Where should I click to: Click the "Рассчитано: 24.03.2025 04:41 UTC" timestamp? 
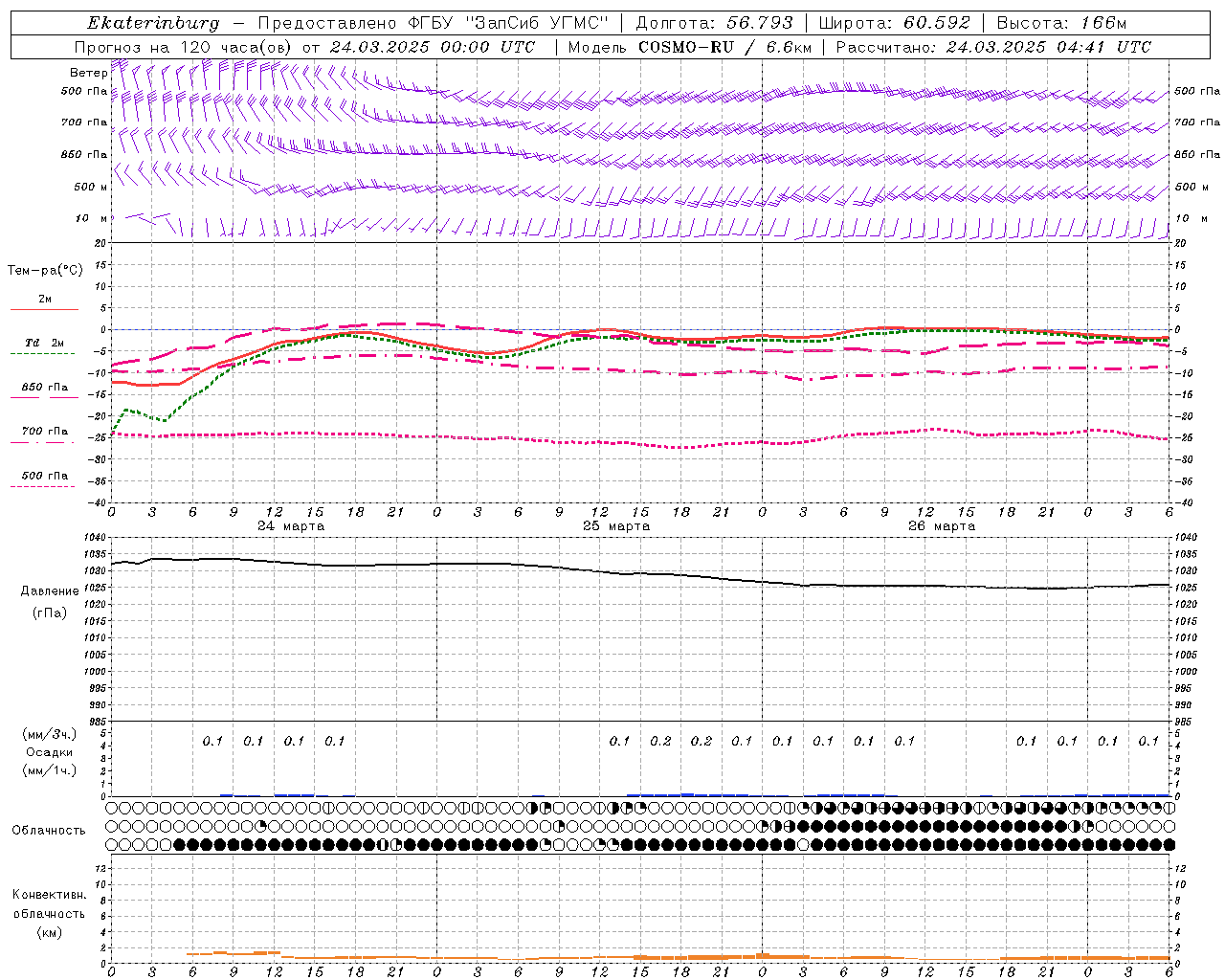(x=993, y=47)
